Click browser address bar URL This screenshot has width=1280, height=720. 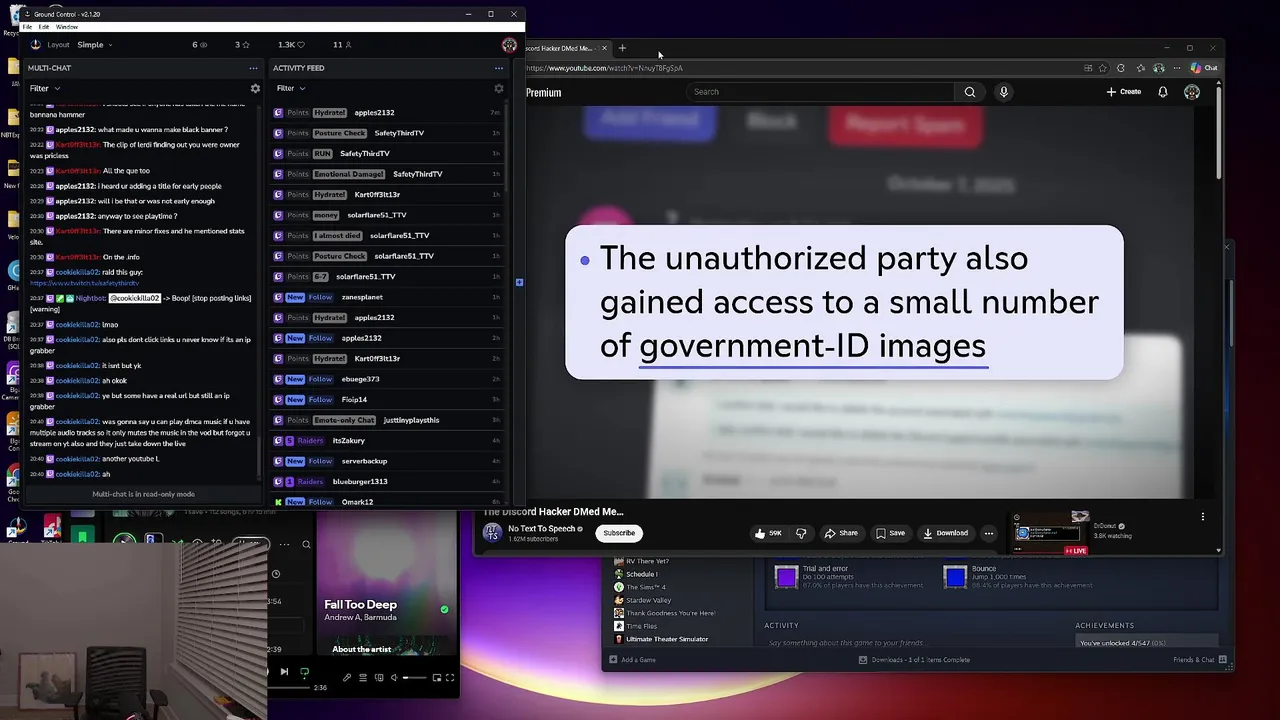(x=604, y=68)
